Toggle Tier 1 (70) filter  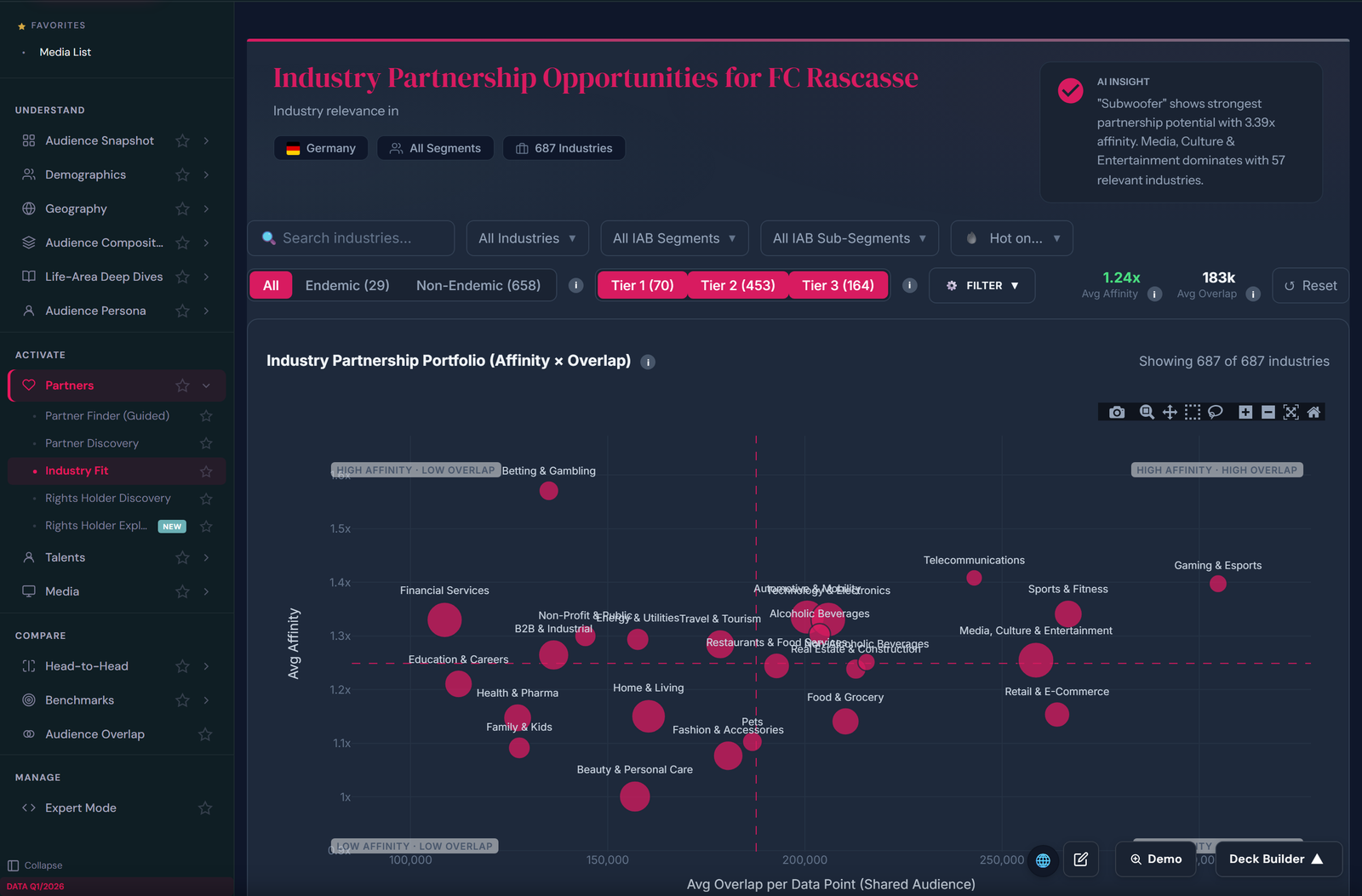pos(643,285)
